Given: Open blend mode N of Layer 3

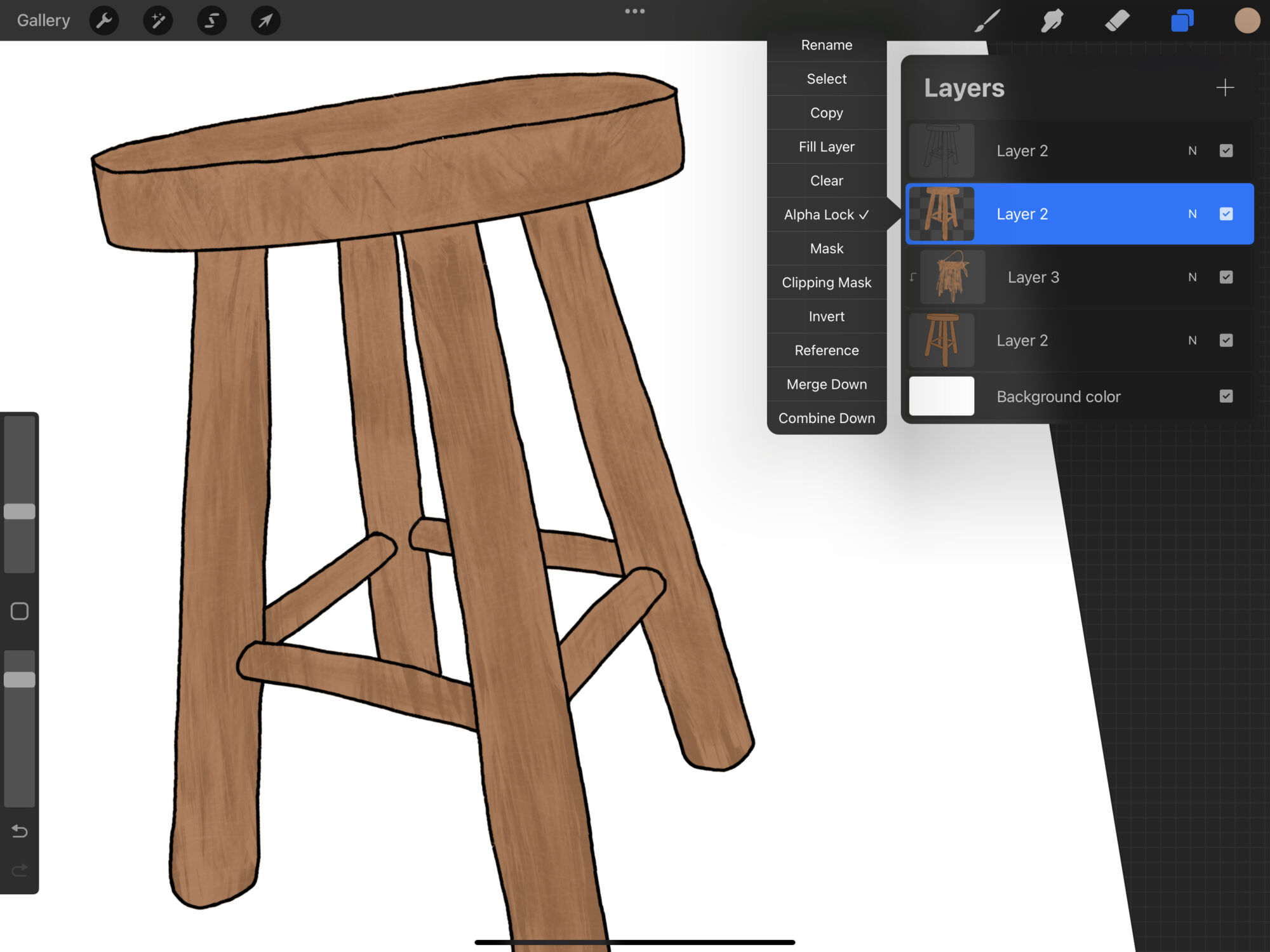Looking at the screenshot, I should pos(1192,278).
